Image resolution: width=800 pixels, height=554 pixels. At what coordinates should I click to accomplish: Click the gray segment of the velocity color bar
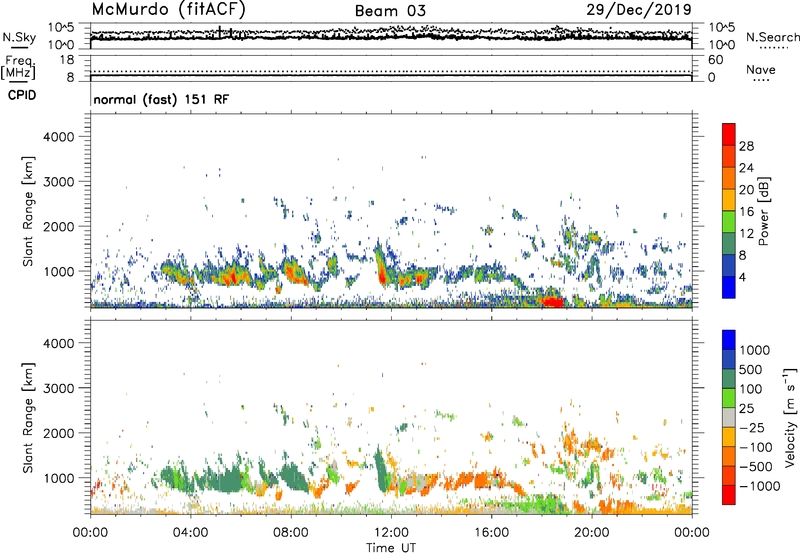tap(729, 417)
